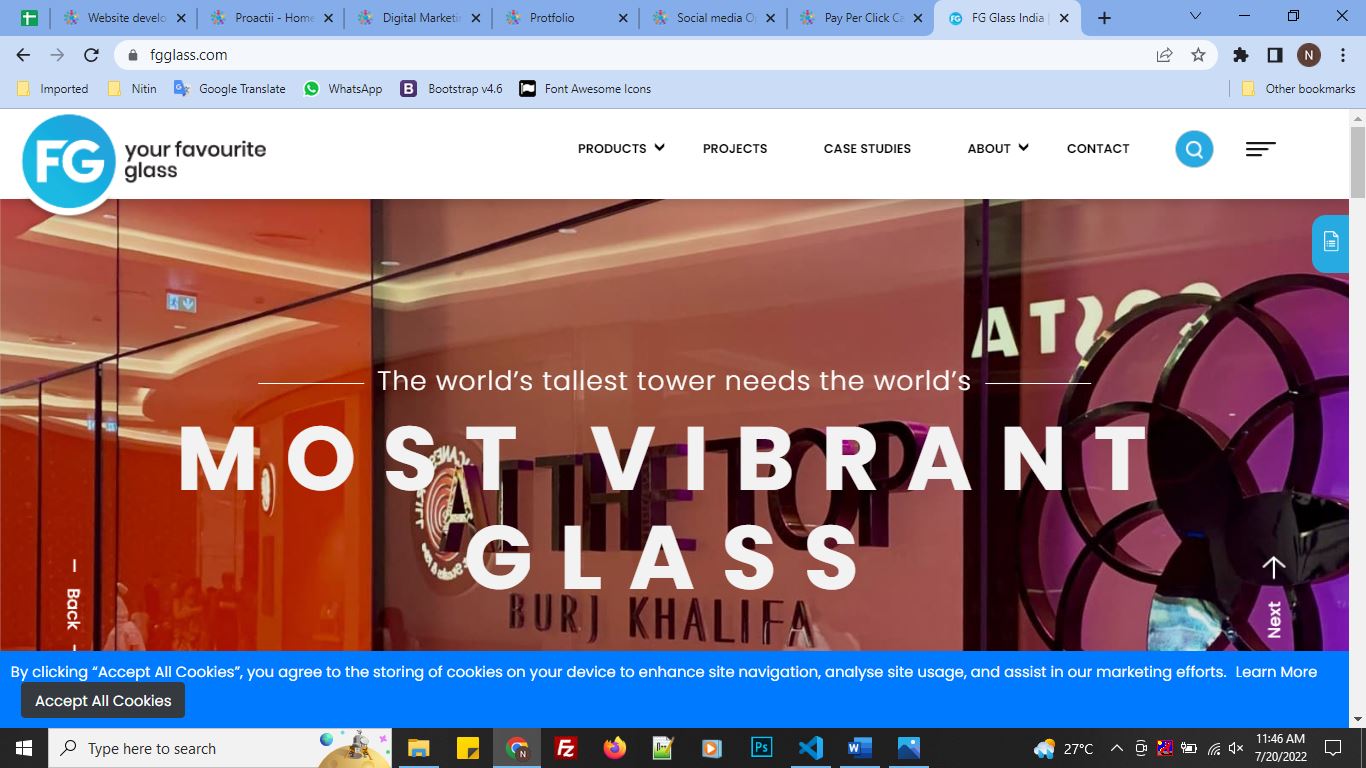1366x768 pixels.
Task: Expand the ABOUT dropdown
Action: 998,148
